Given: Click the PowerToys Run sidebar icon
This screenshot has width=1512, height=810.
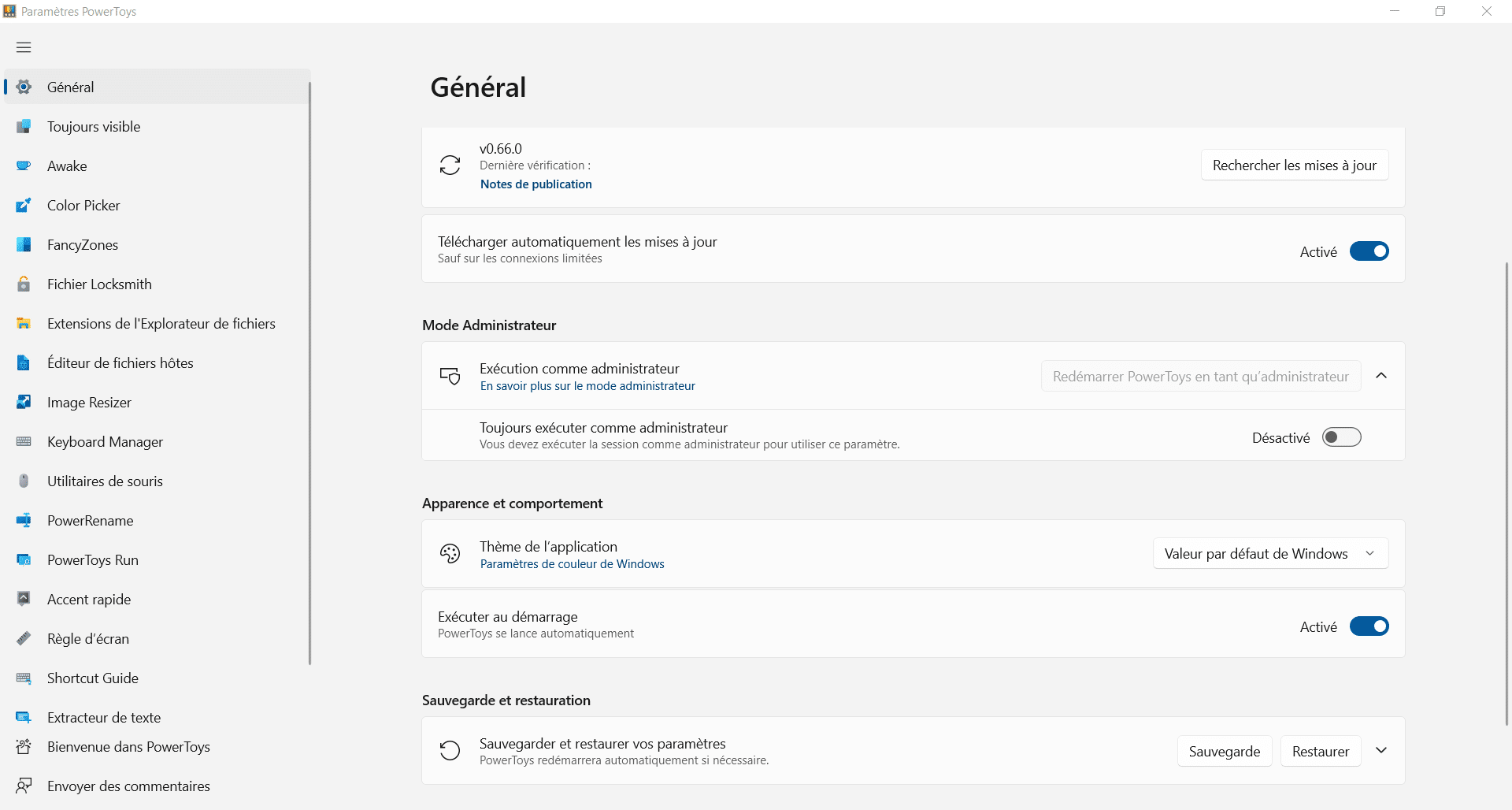Looking at the screenshot, I should coord(24,560).
